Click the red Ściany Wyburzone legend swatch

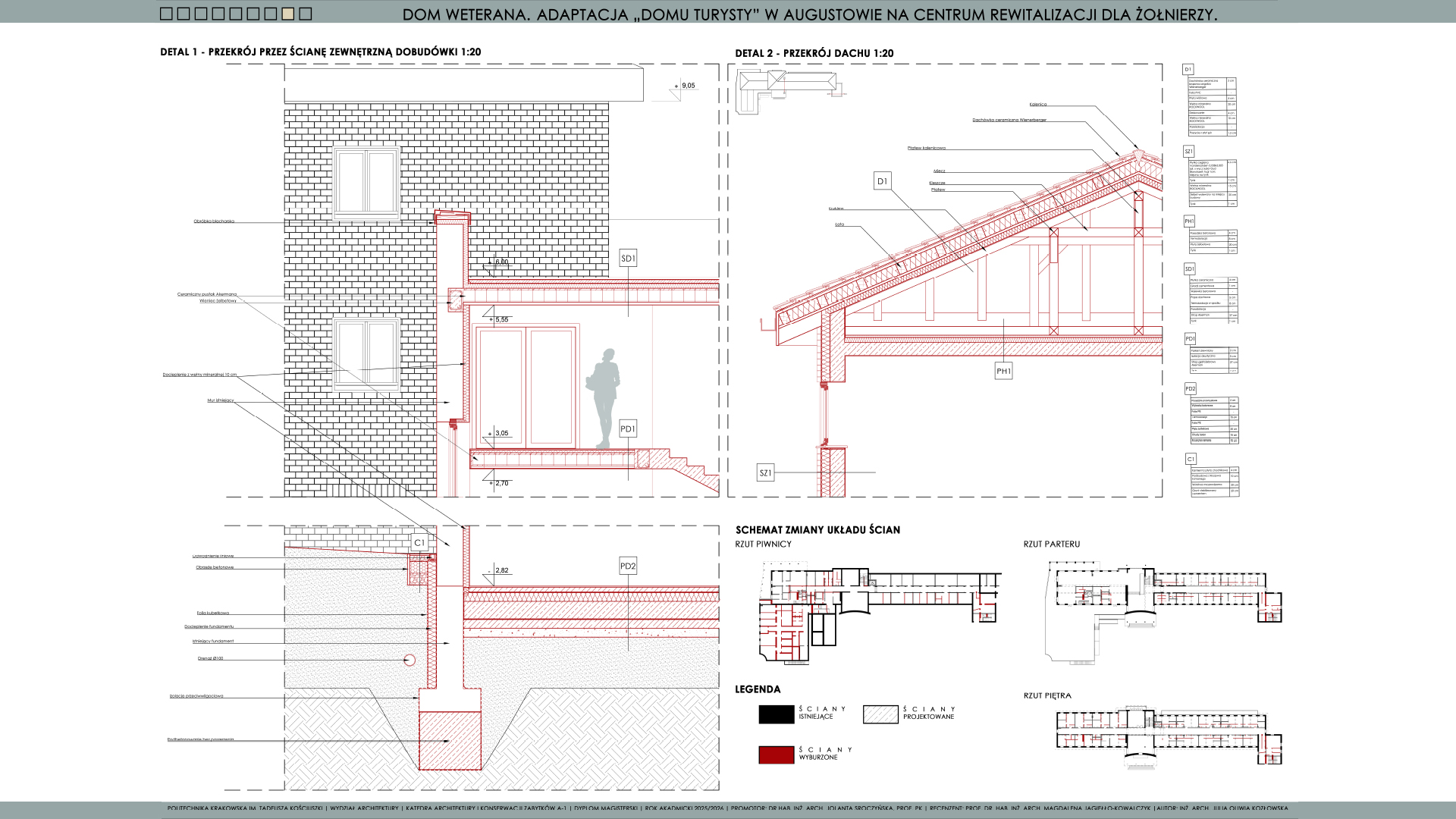777,755
